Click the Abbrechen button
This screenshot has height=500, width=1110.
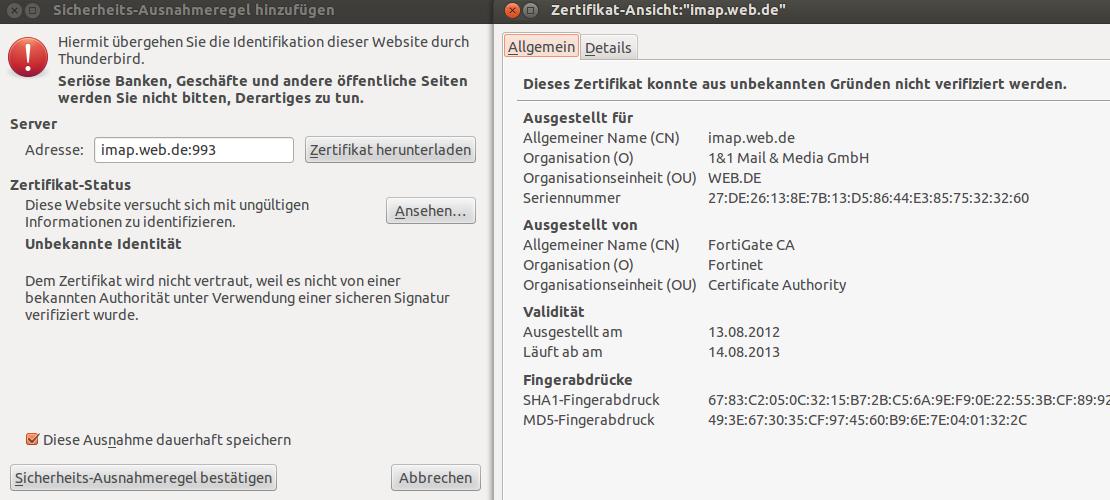tap(435, 477)
